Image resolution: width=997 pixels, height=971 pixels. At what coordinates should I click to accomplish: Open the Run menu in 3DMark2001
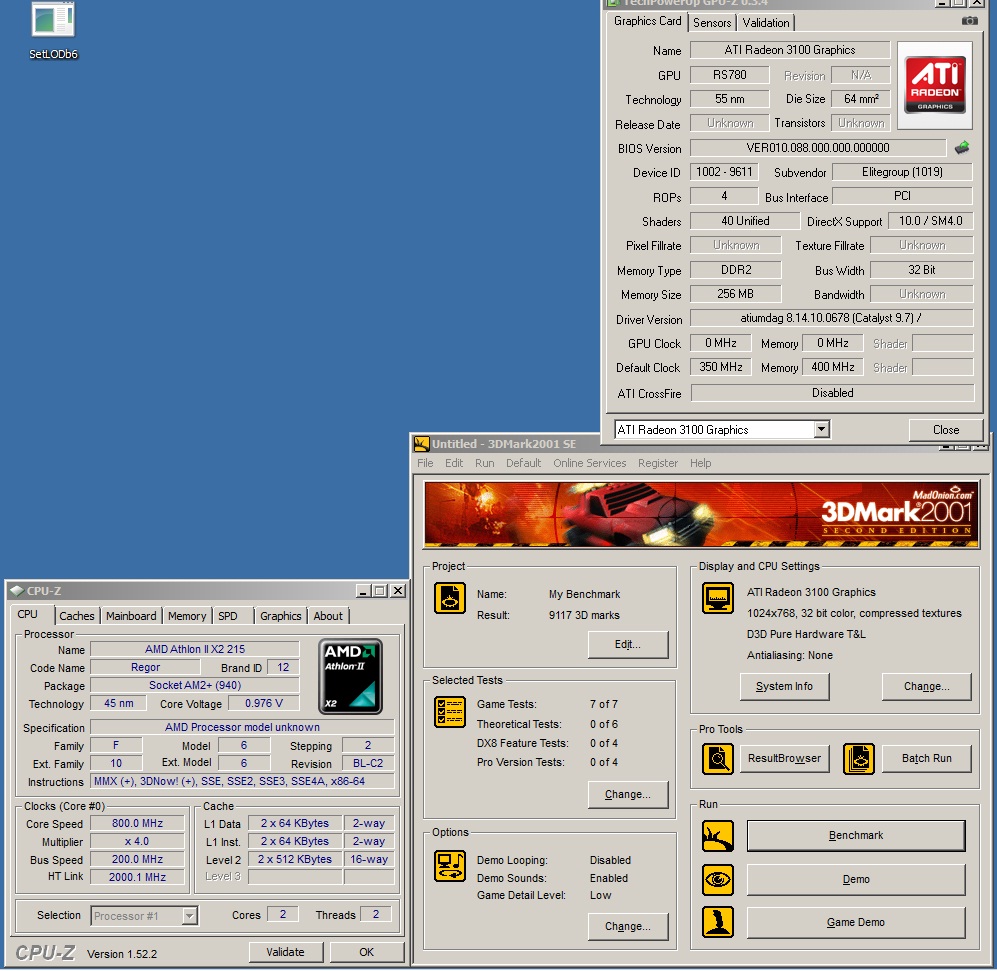485,463
